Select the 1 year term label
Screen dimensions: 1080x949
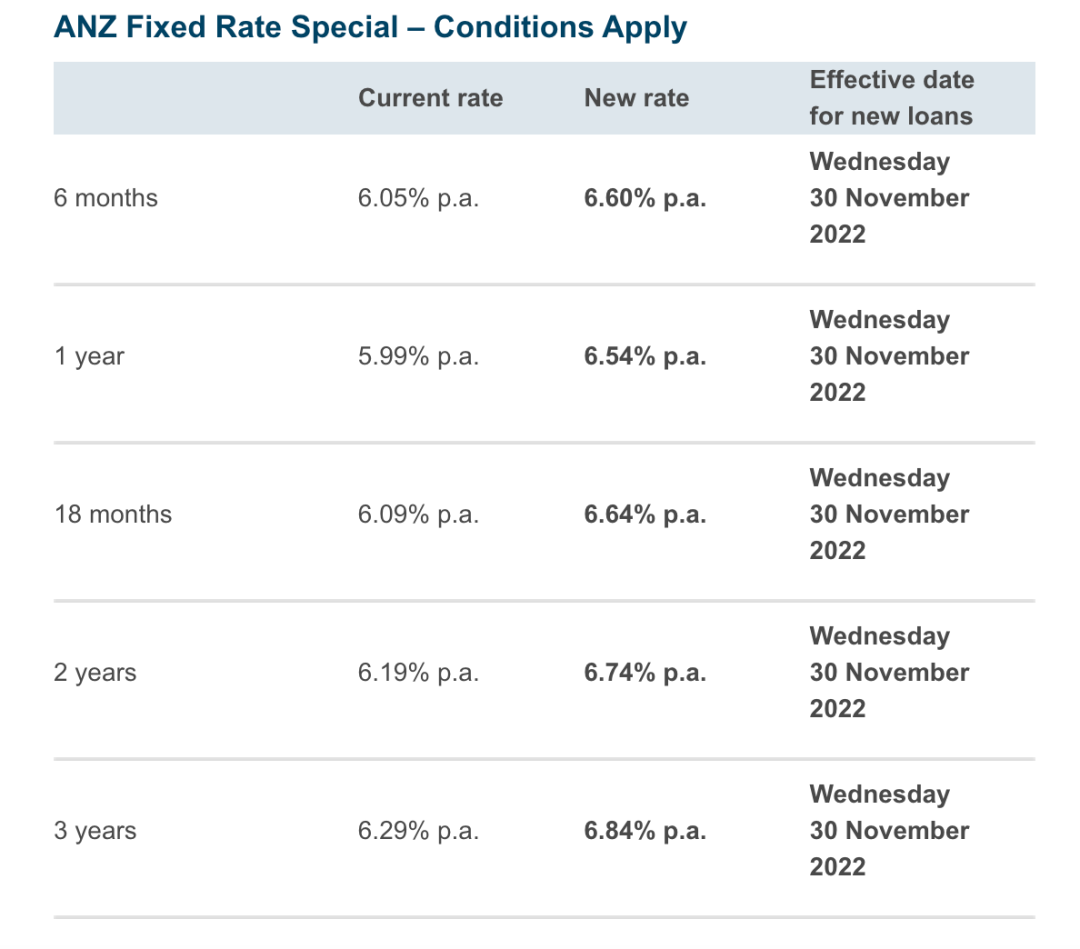coord(90,357)
